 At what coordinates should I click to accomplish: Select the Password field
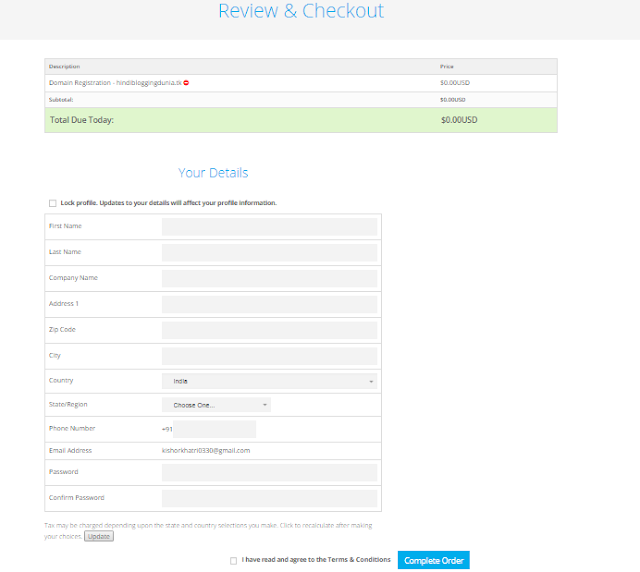click(269, 472)
